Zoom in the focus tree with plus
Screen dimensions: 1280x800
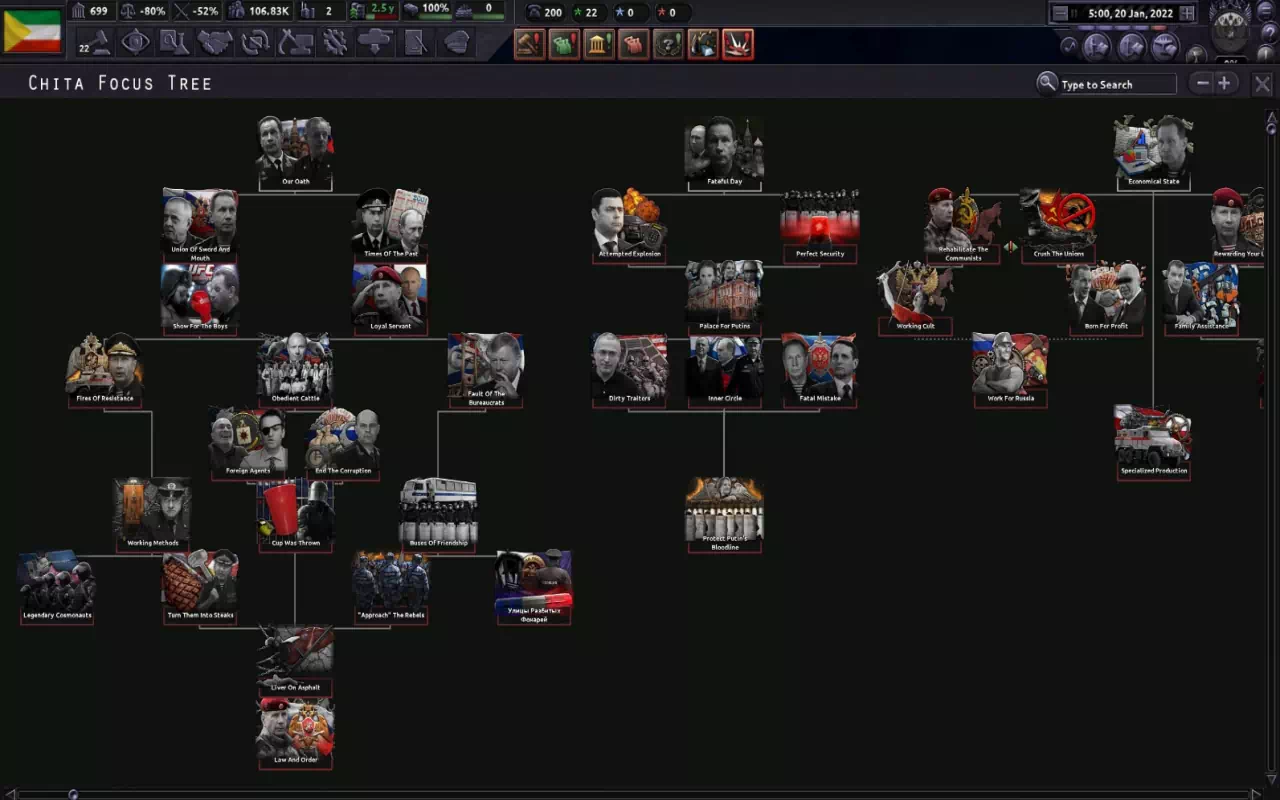1224,84
